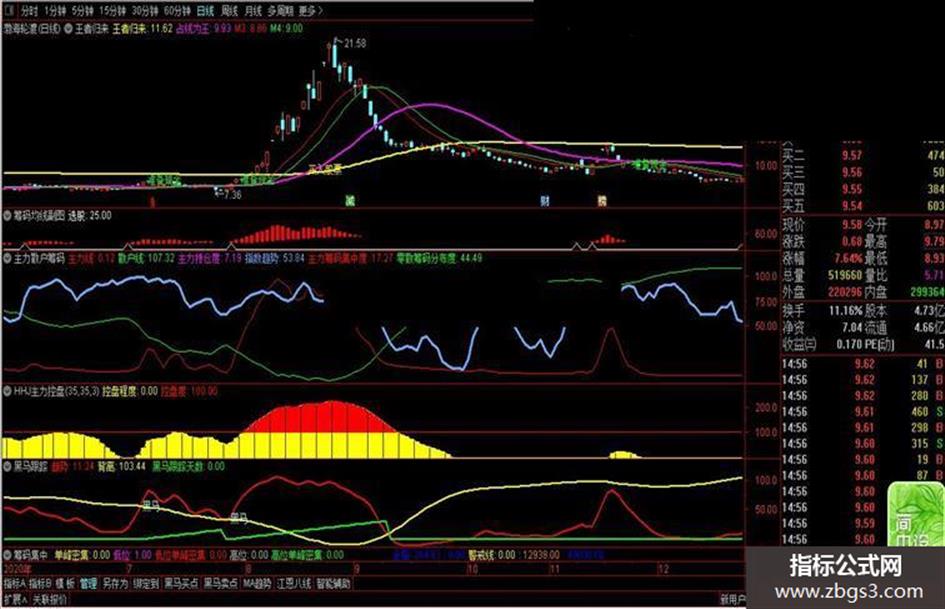Click the 净资 value 7.04
This screenshot has height=609, width=945.
tap(852, 327)
